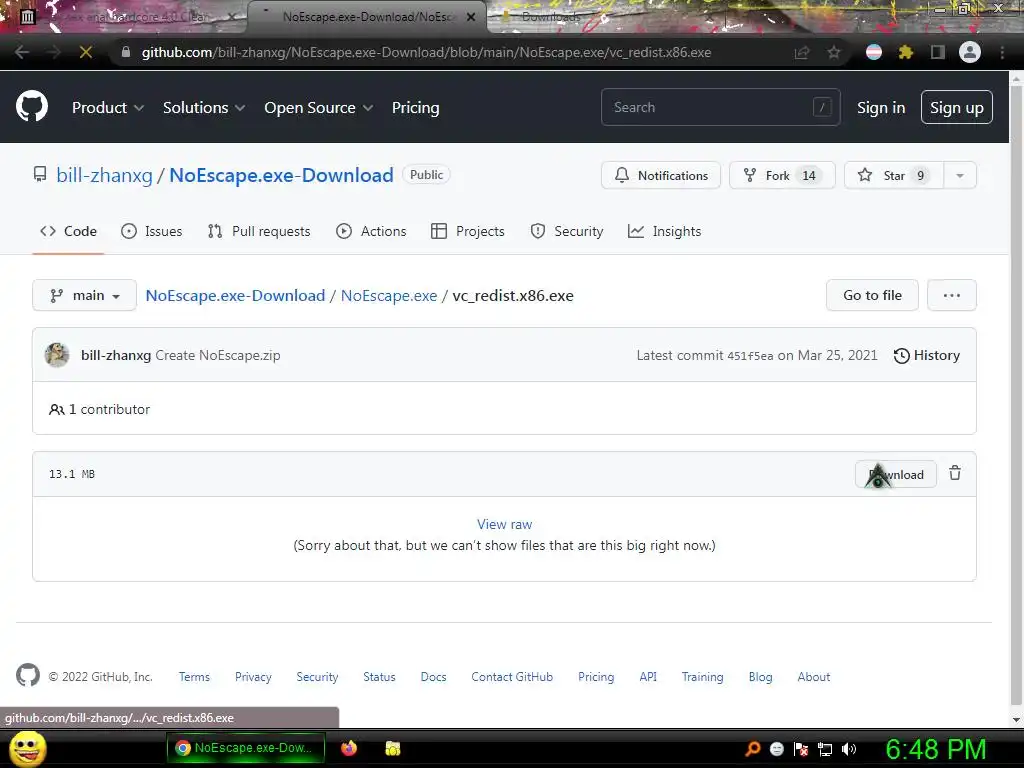Click the Sign in link
Viewport: 1024px width, 768px height.
[x=881, y=108]
